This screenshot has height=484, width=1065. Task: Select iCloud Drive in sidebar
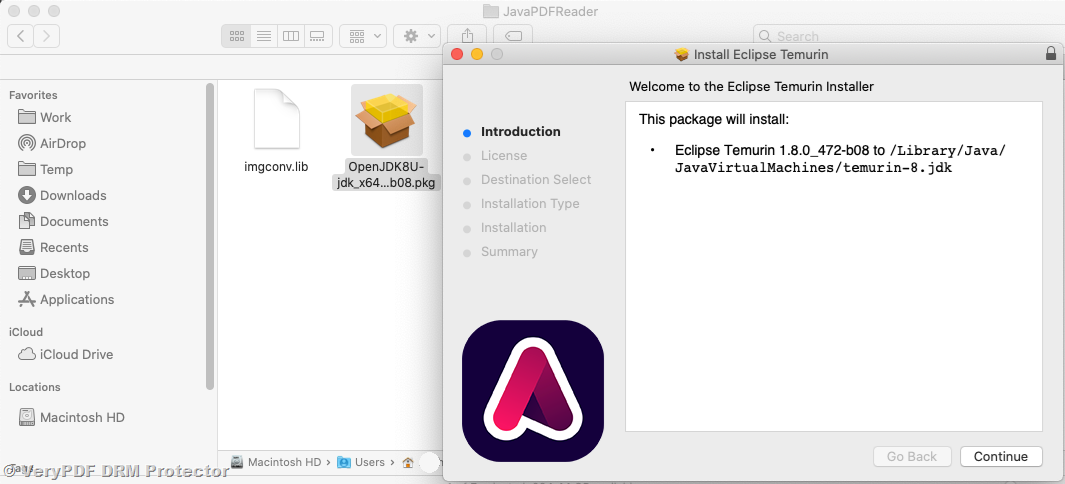point(76,354)
